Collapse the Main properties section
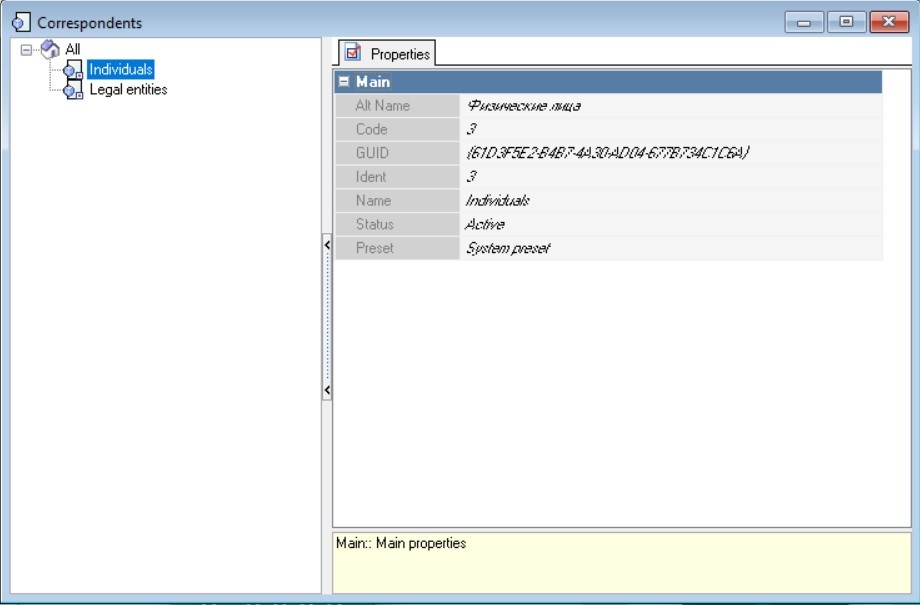 (x=344, y=82)
